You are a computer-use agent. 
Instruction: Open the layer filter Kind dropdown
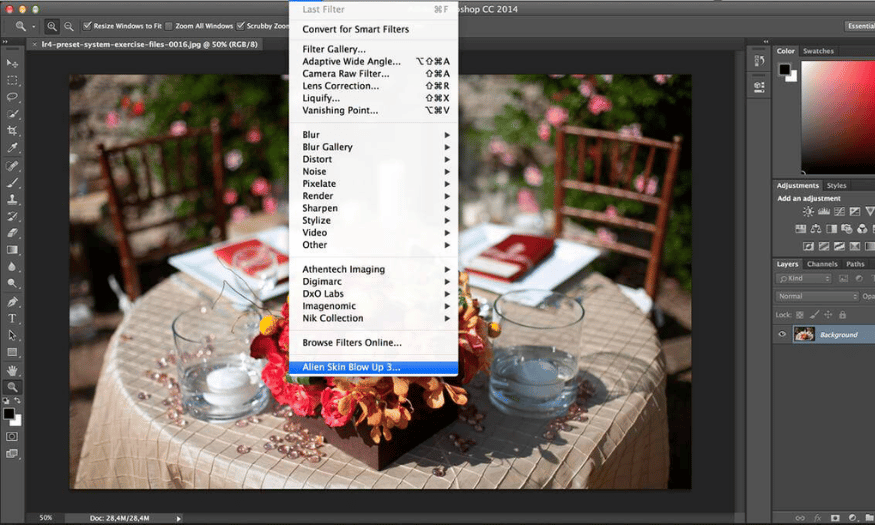coord(804,278)
